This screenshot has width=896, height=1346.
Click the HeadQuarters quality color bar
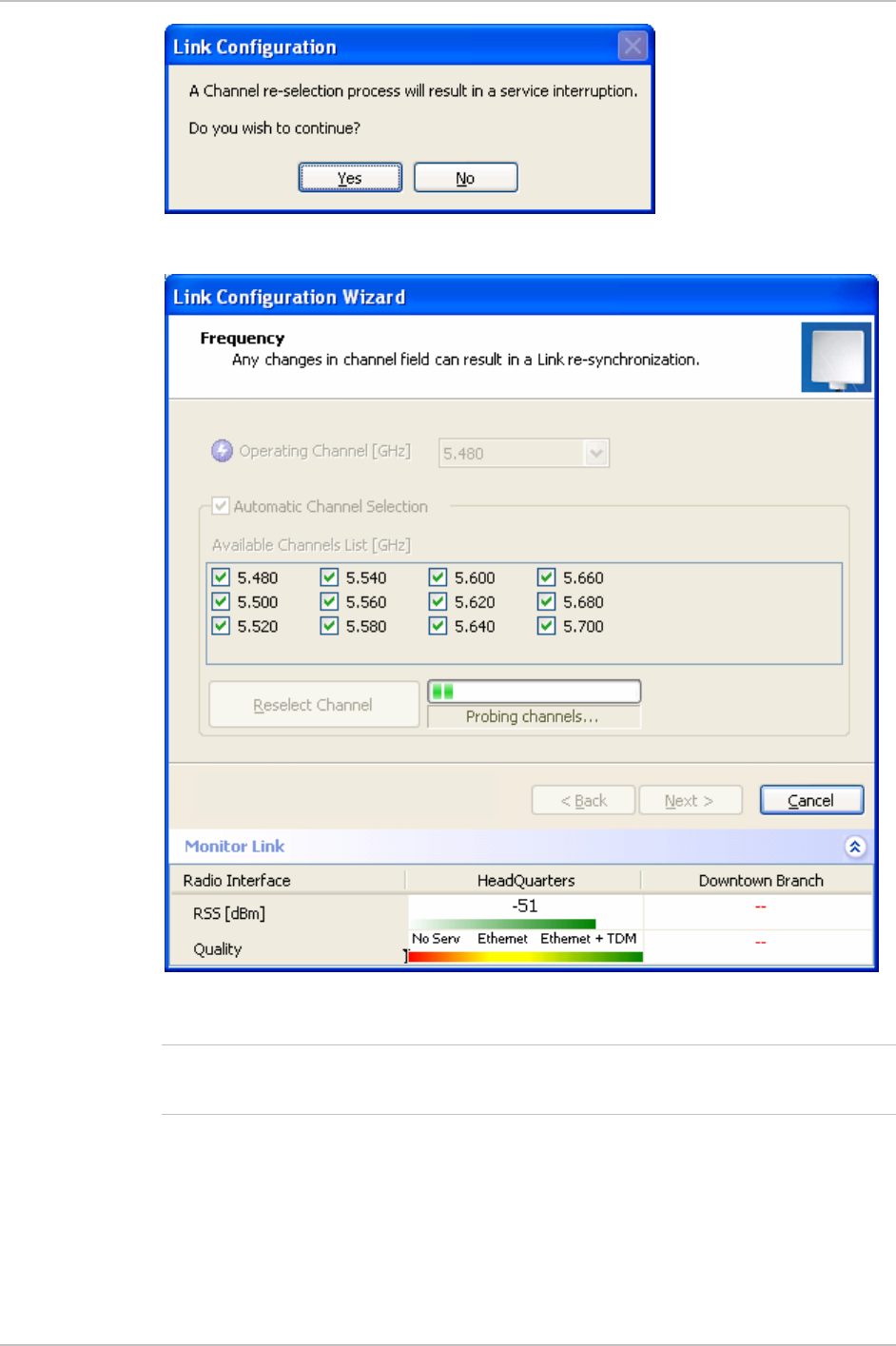pyautogui.click(x=525, y=957)
